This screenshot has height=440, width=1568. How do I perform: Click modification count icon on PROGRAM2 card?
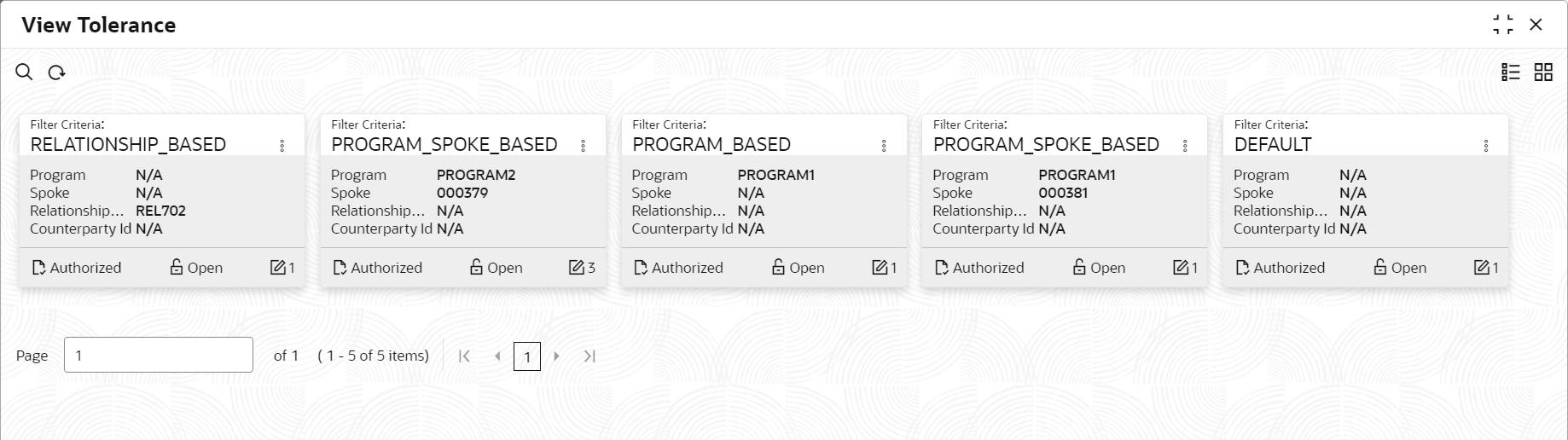click(x=577, y=268)
